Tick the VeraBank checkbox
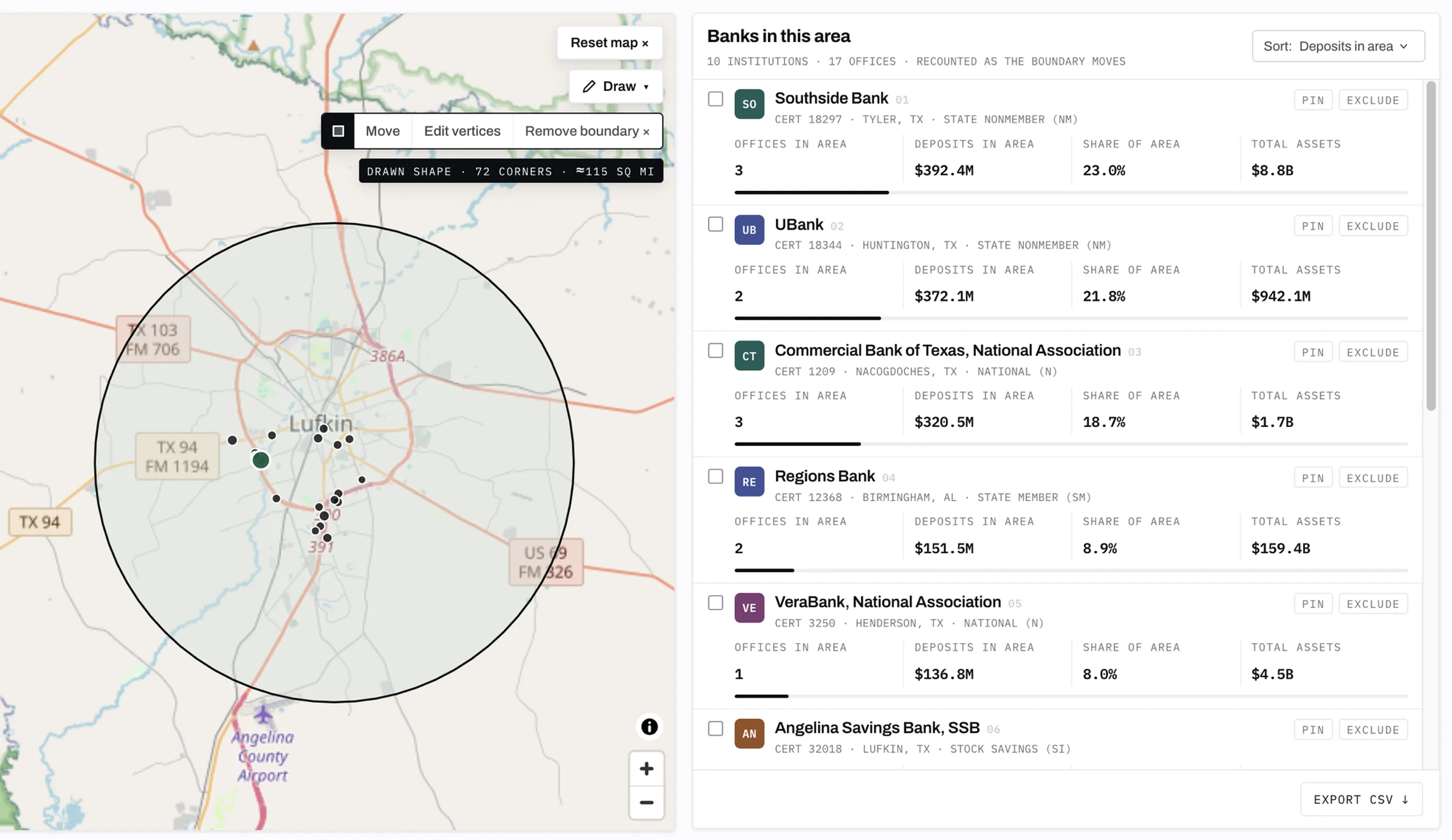The width and height of the screenshot is (1452, 840). pos(715,603)
